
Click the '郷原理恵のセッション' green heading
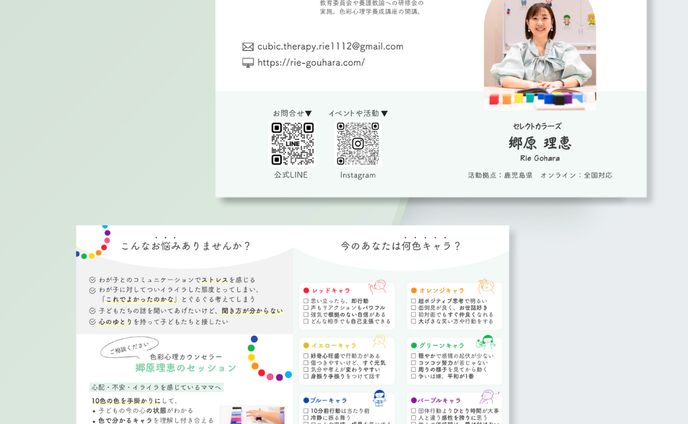(x=186, y=368)
